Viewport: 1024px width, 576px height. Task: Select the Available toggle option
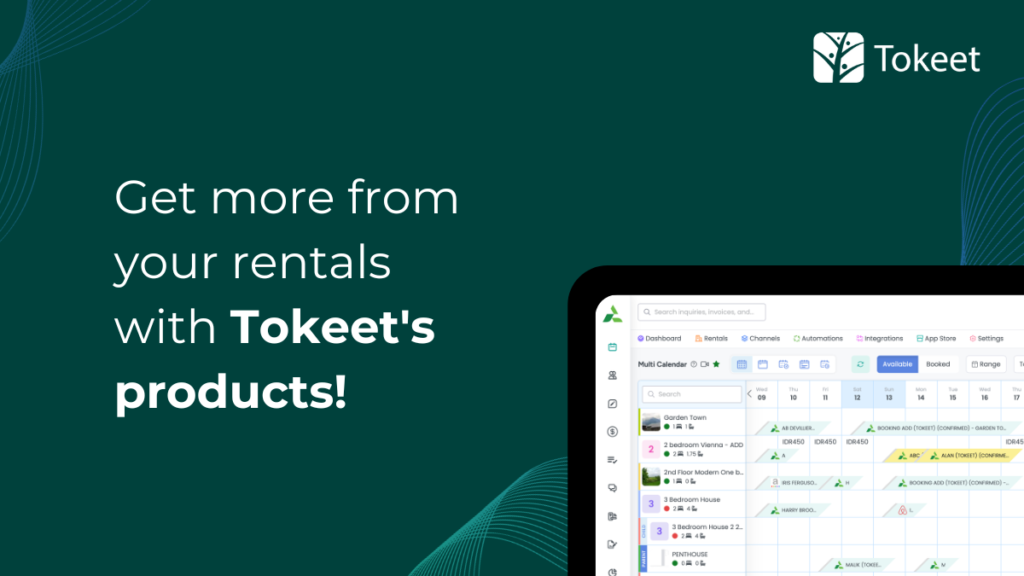coord(897,364)
